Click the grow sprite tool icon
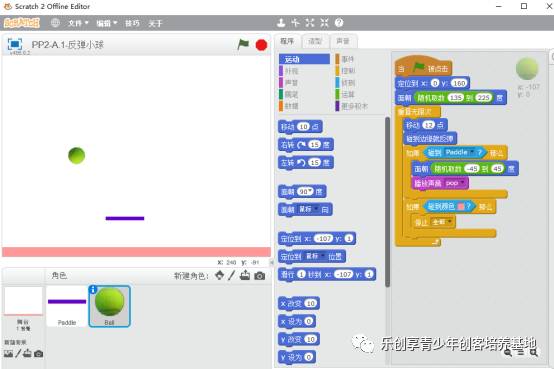 tap(310, 23)
